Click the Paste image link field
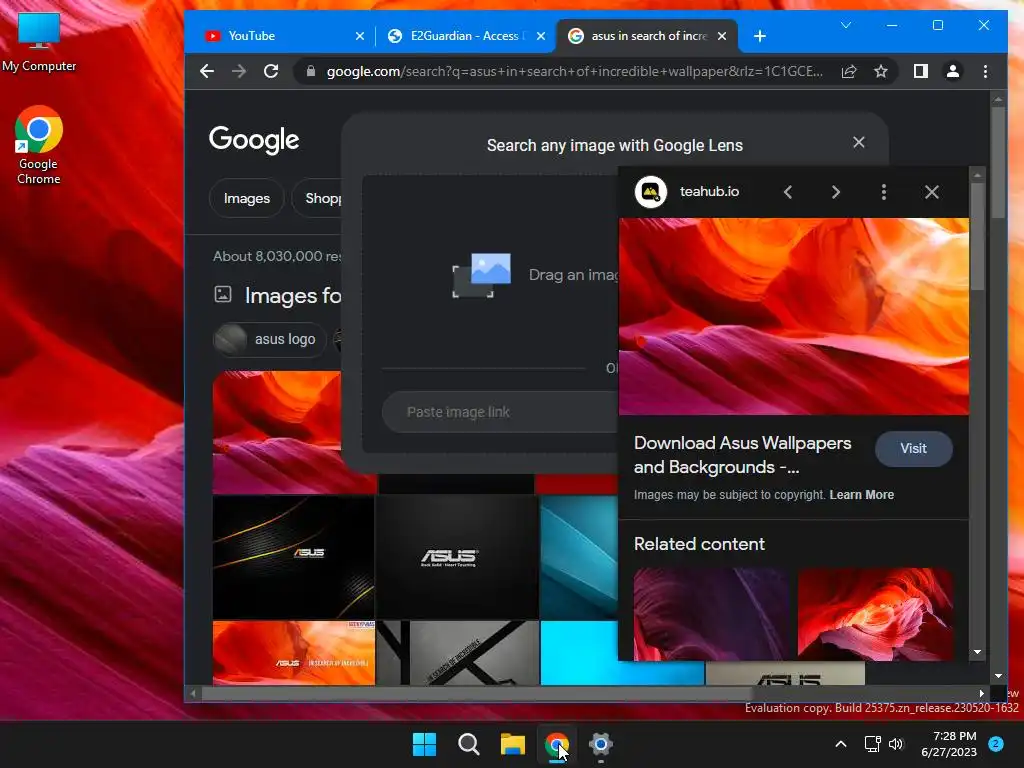1024x768 pixels. [500, 412]
